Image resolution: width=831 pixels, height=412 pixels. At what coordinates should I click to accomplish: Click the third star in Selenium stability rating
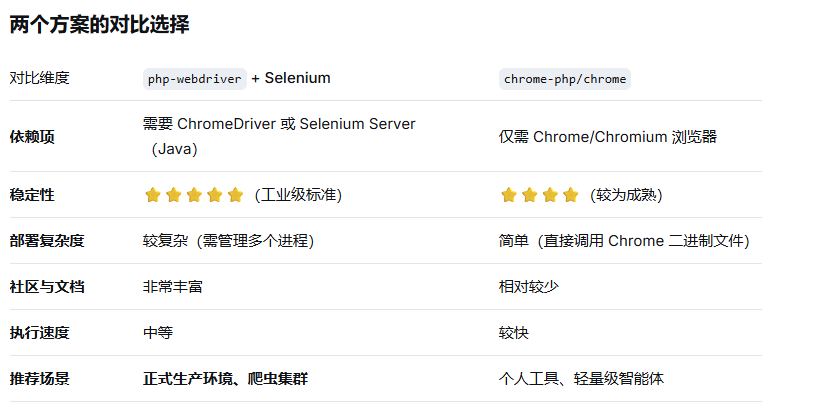point(194,195)
